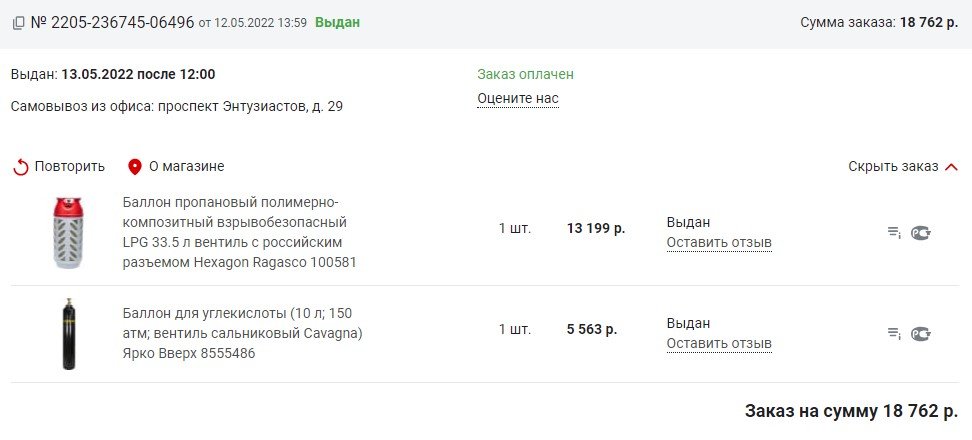Open the Ярко Вверх CO2 cylinder product title
This screenshot has width=972, height=440.
click(x=242, y=333)
